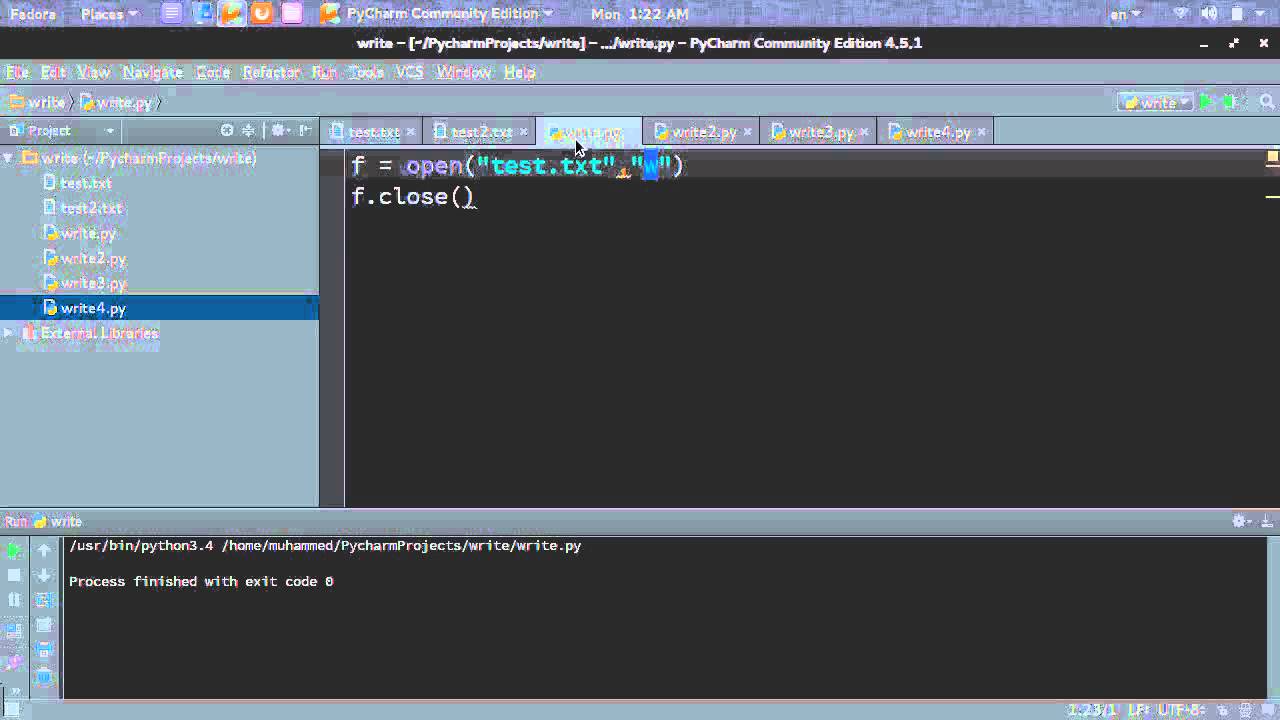
Task: Open the Project view selector dropdown
Action: coord(61,131)
